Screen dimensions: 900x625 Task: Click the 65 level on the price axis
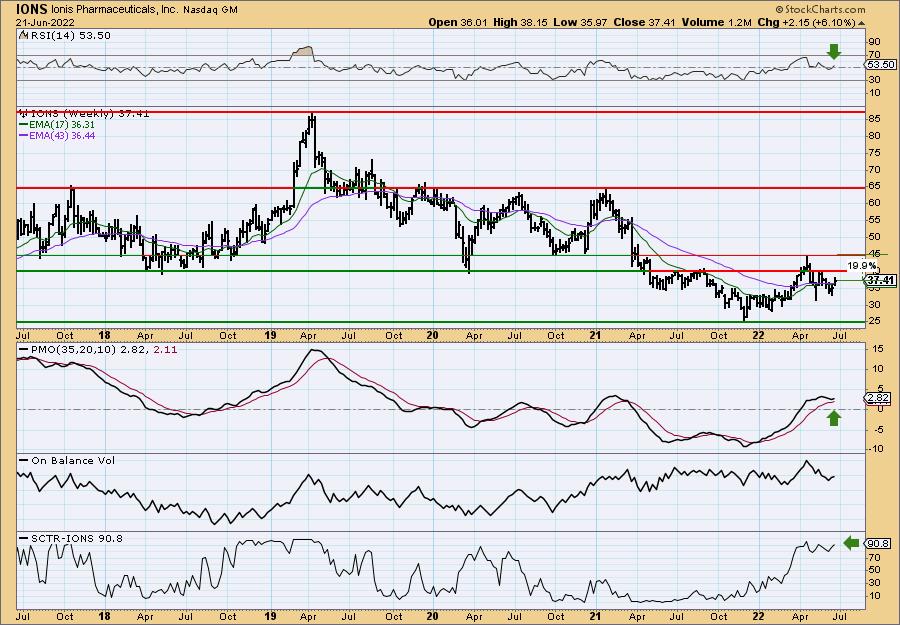(874, 187)
